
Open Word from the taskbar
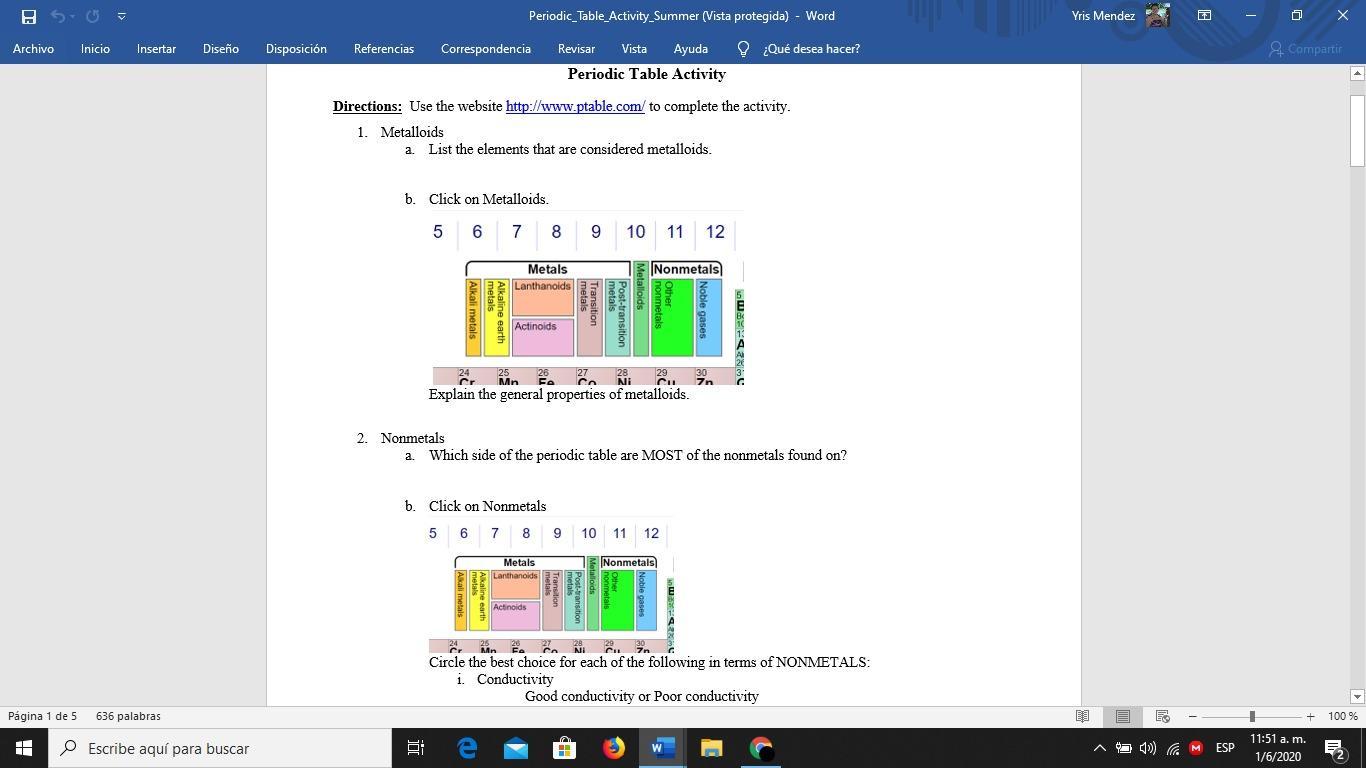coord(661,747)
